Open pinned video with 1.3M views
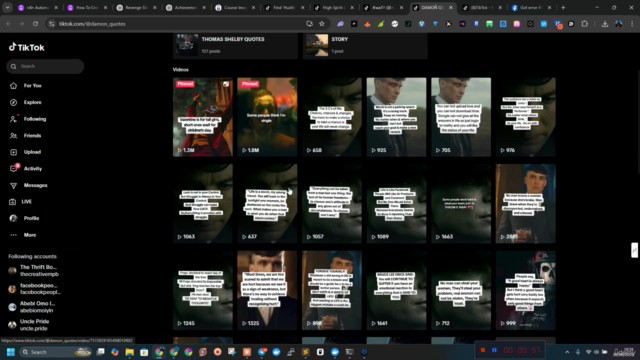640x360 pixels. [203, 117]
